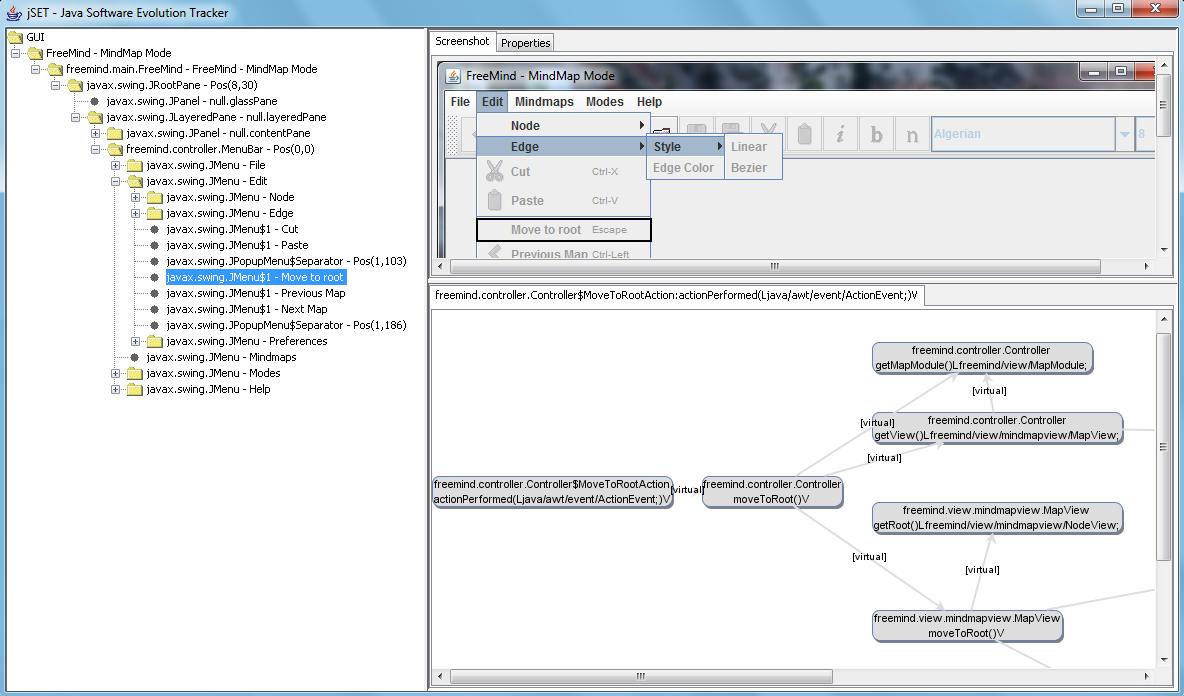Click the GUI root folder icon
The height and width of the screenshot is (696, 1184).
(15, 37)
